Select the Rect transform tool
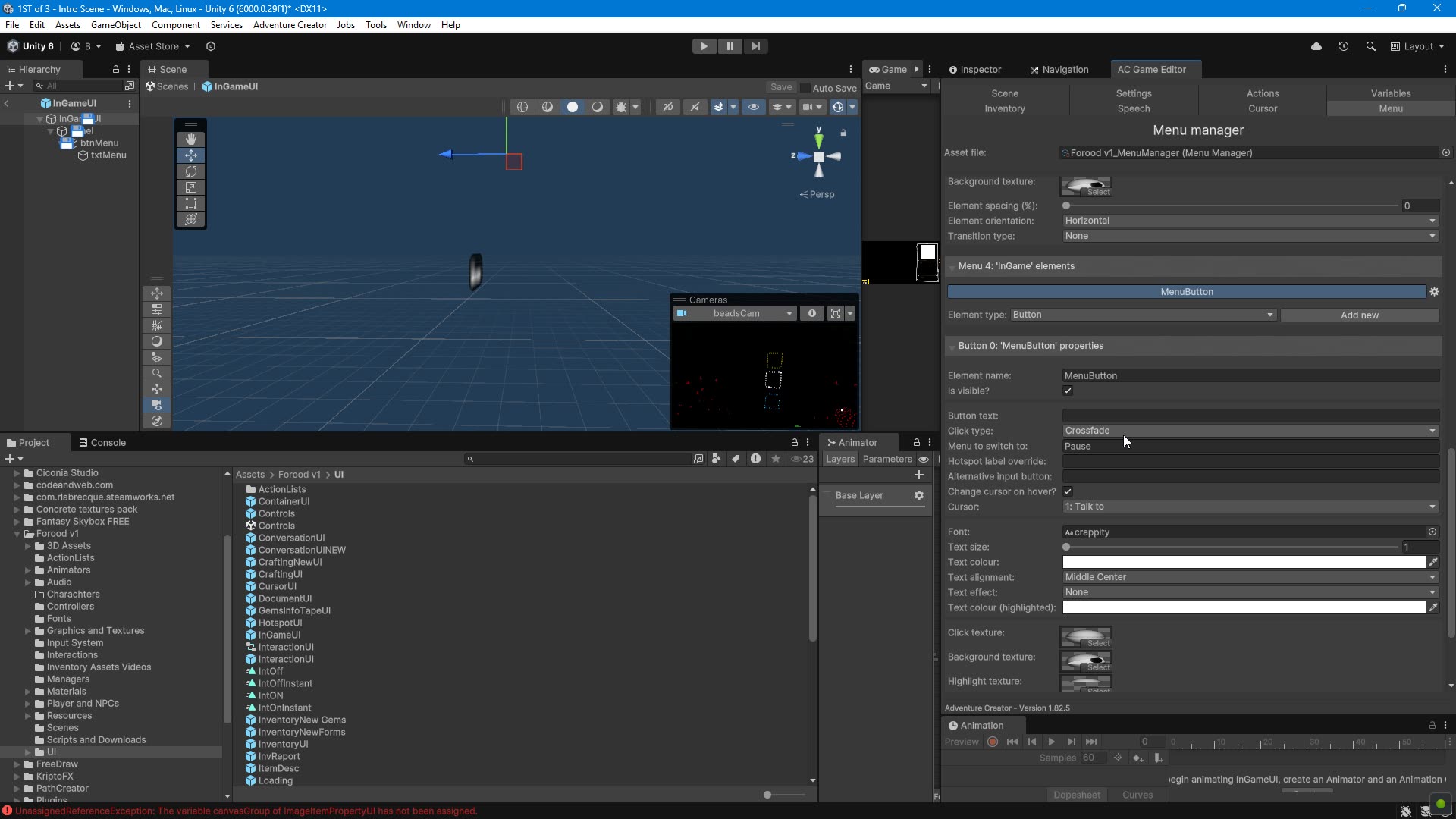This screenshot has height=819, width=1456. click(191, 203)
